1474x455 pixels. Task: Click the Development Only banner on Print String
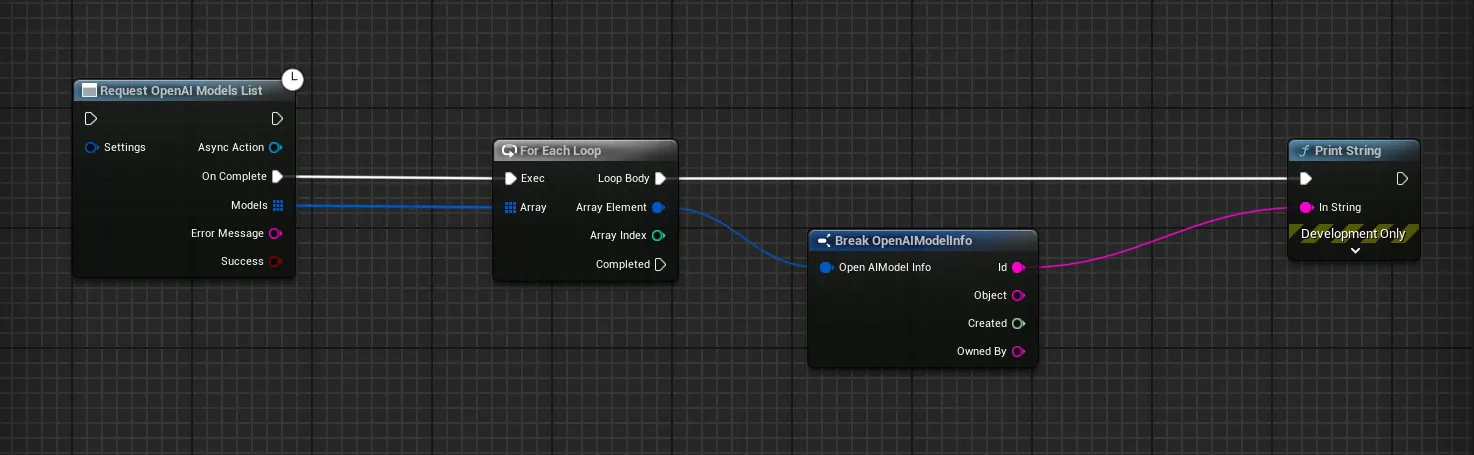click(x=1353, y=234)
